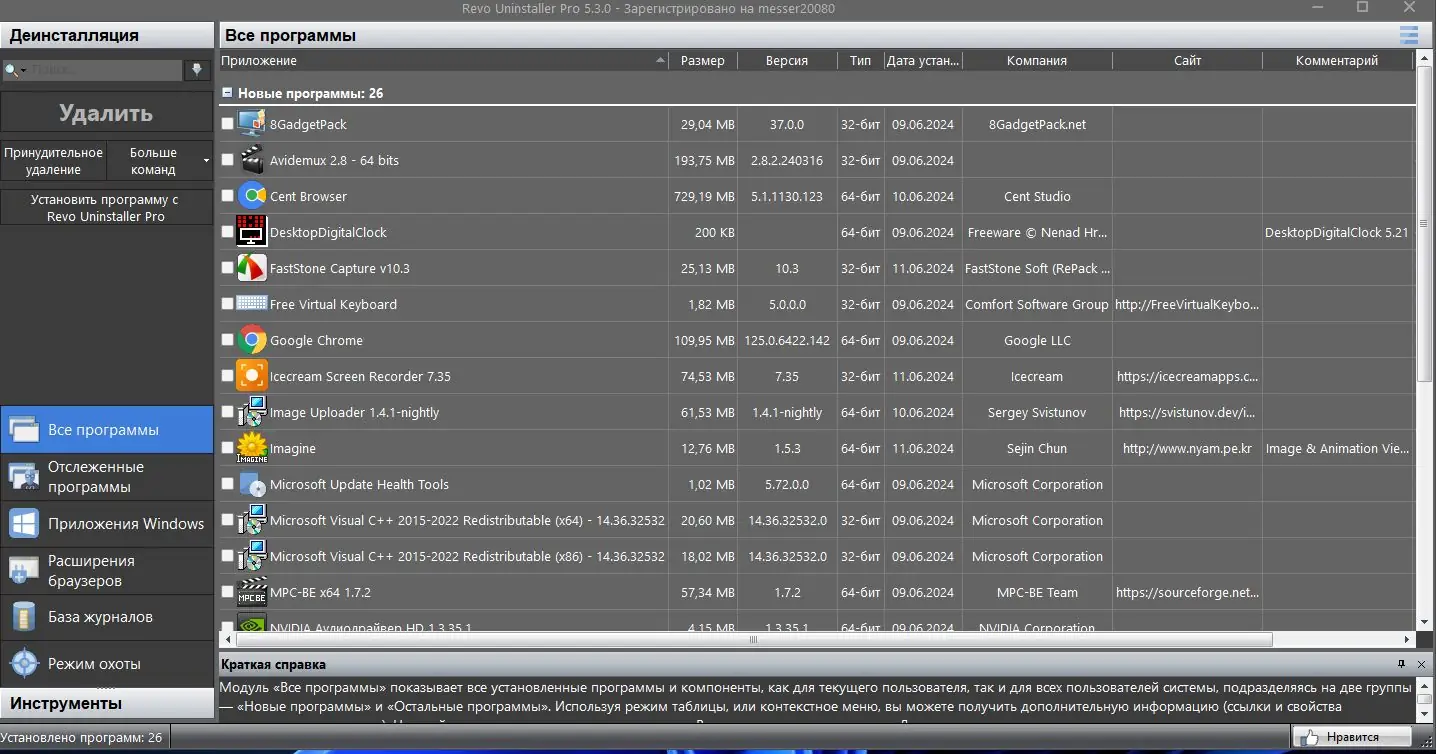The height and width of the screenshot is (754, 1436).
Task: Collapse the Новые программы group
Action: pyautogui.click(x=227, y=93)
